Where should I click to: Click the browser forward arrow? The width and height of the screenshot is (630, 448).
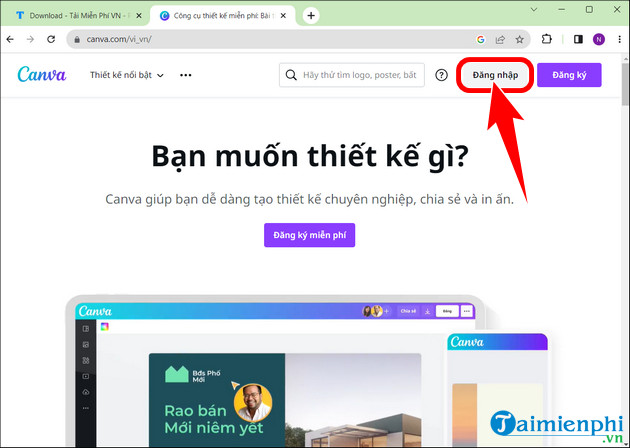(30, 39)
